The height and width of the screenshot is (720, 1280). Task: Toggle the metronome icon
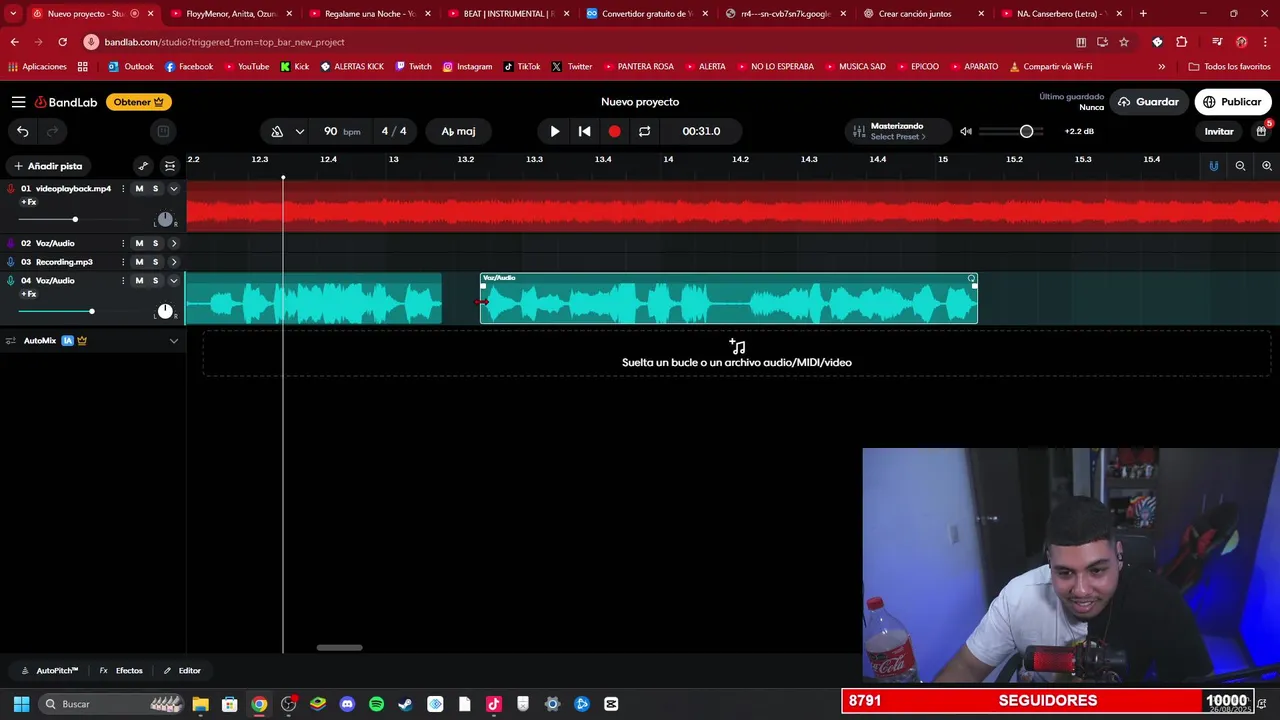tap(277, 131)
